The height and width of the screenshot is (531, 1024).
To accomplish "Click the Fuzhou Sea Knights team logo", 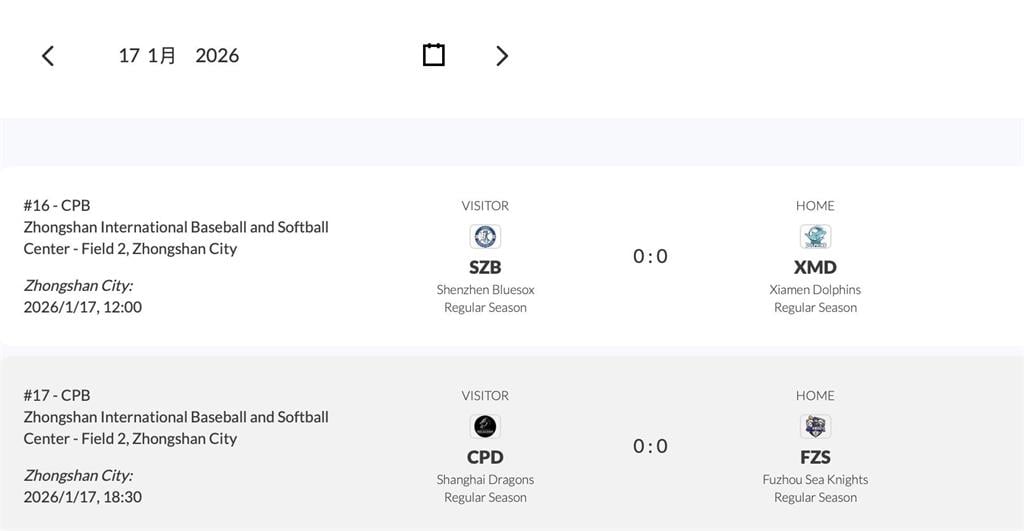I will pyautogui.click(x=815, y=427).
